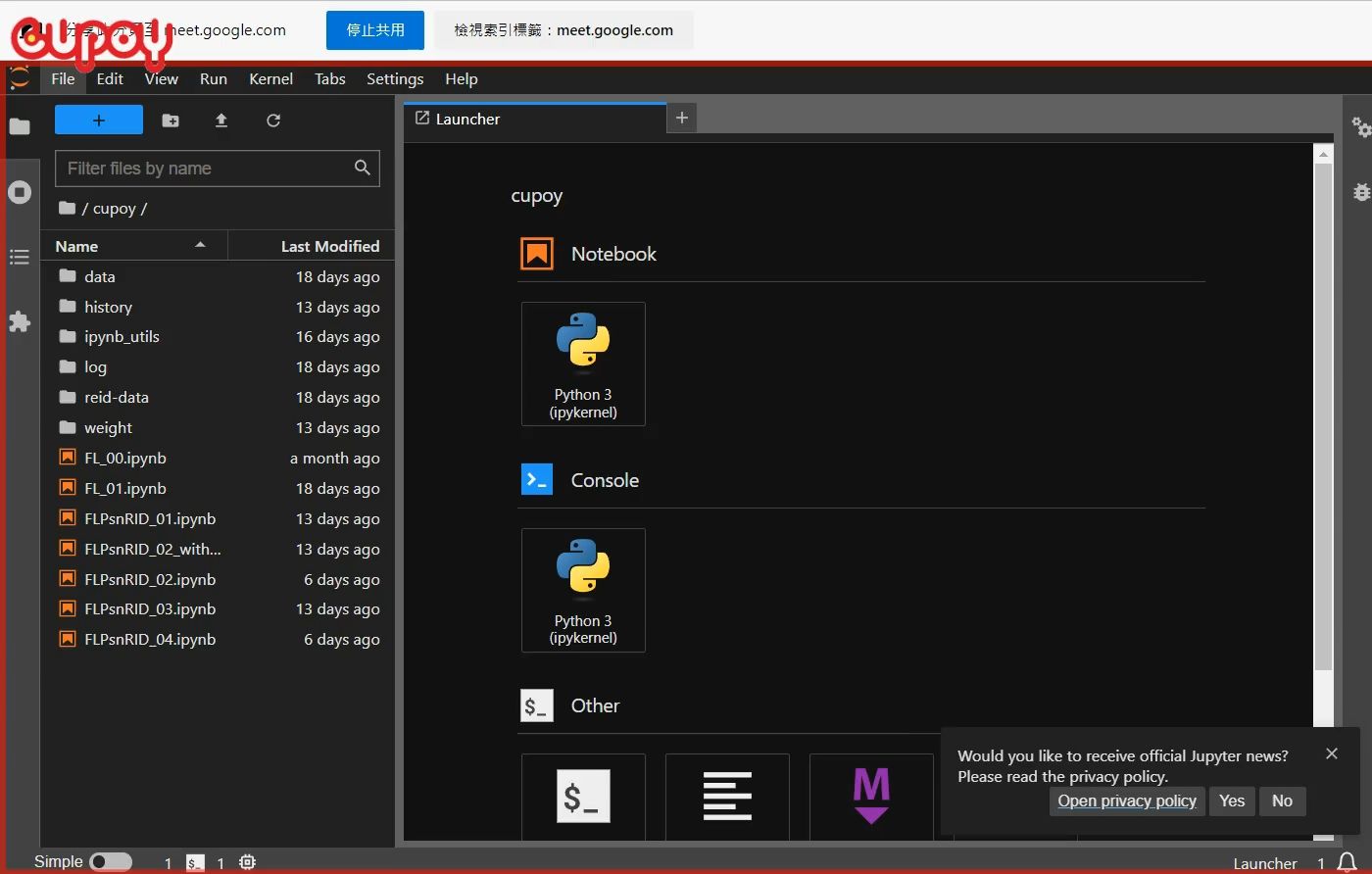Open the Kernel menu
The height and width of the screenshot is (874, 1372).
tap(270, 79)
